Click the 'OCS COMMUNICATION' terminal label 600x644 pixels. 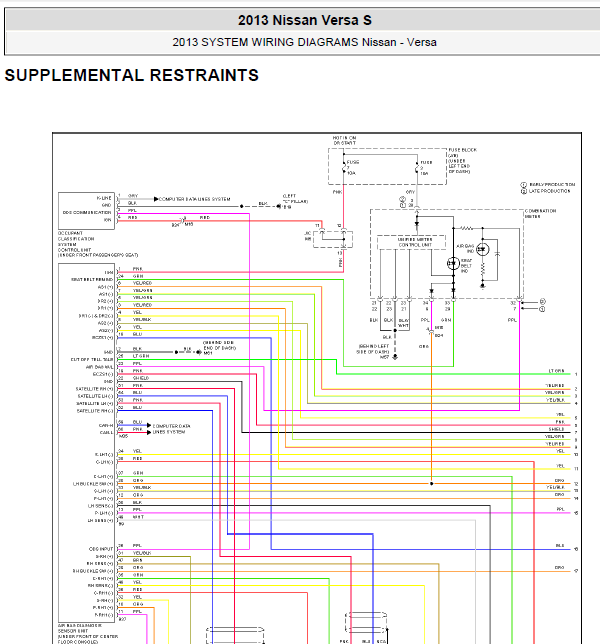click(87, 212)
